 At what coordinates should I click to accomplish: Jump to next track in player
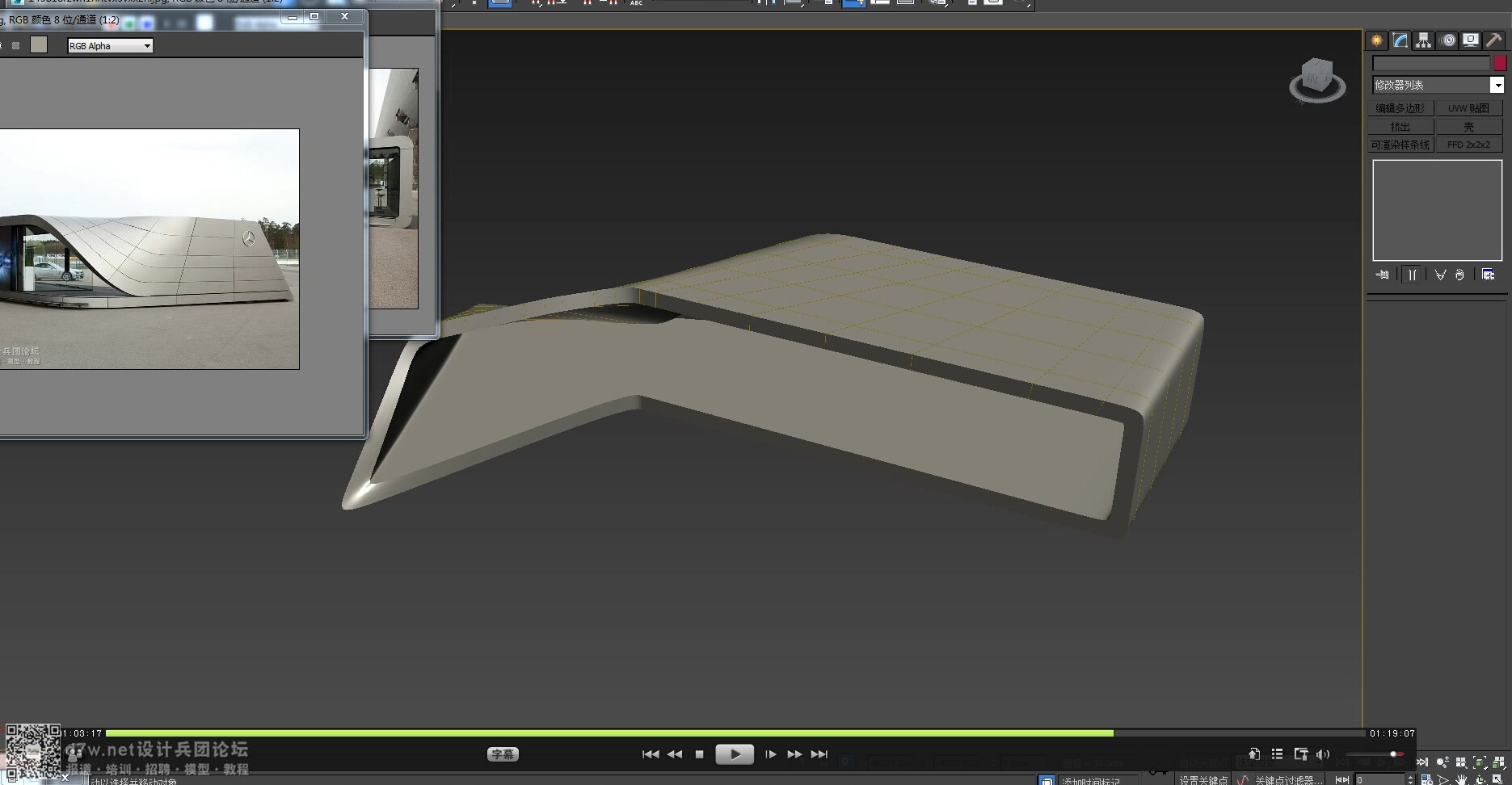(x=819, y=754)
